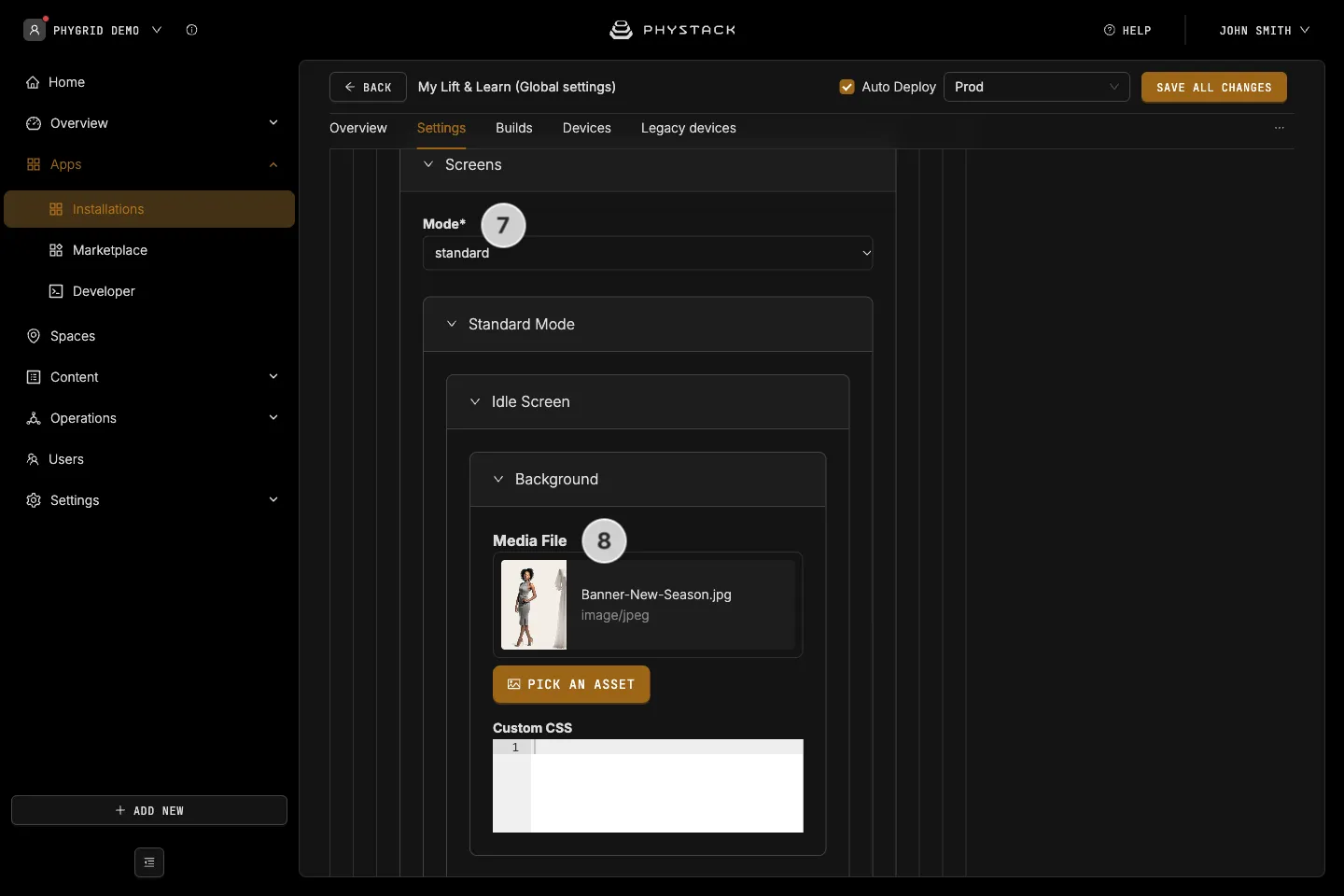1344x896 pixels.
Task: Collapse the Apps sidebar menu chevron
Action: tap(273, 164)
